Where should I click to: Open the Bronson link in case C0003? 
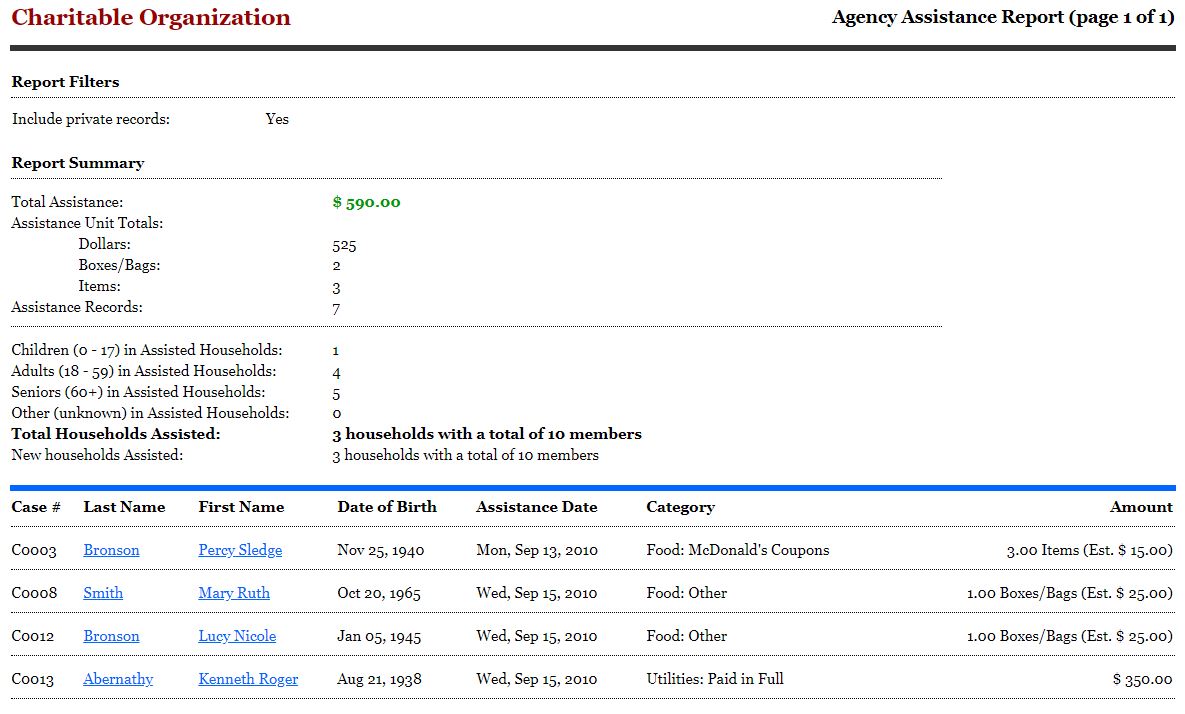[111, 550]
